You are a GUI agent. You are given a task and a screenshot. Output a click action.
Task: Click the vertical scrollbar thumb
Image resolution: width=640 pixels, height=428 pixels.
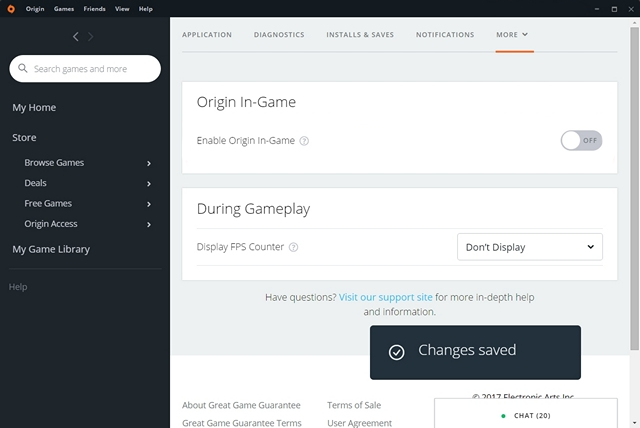pyautogui.click(x=634, y=188)
